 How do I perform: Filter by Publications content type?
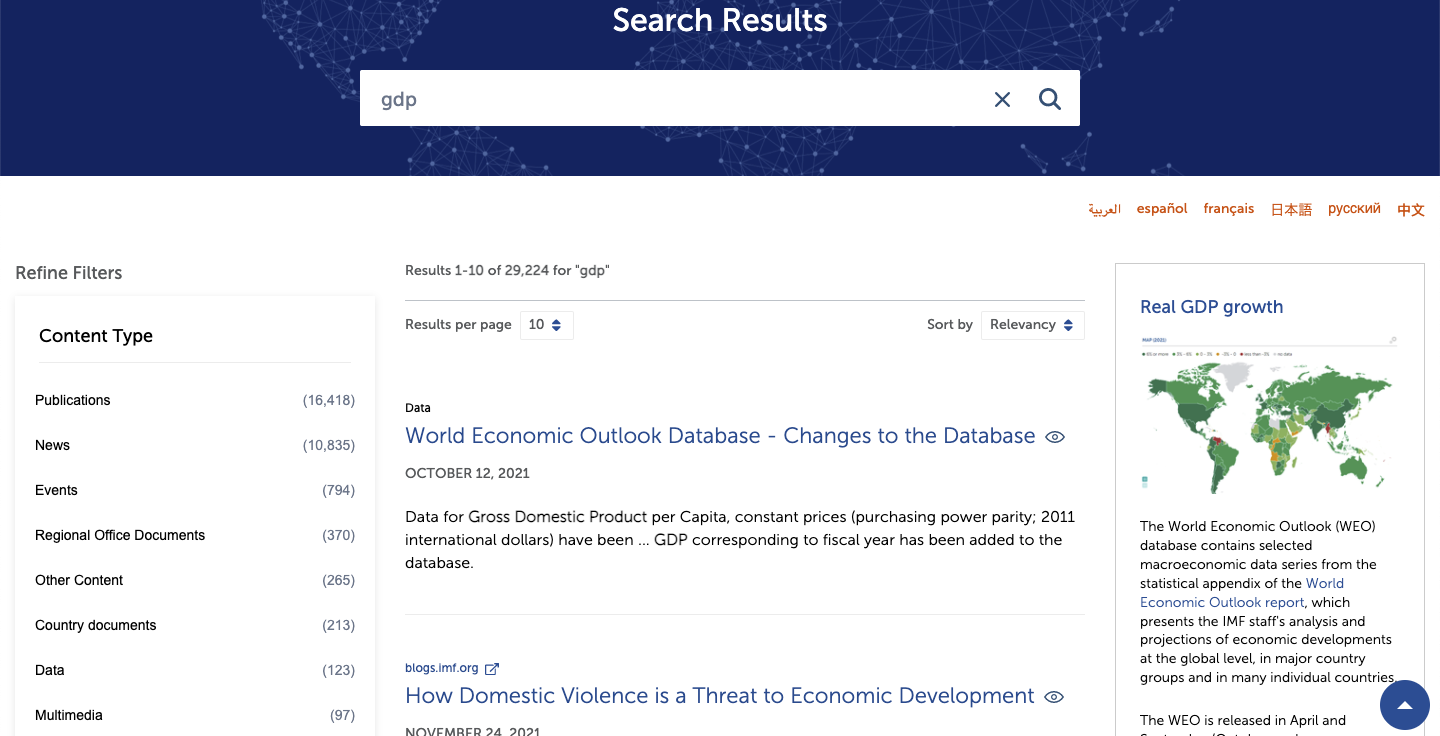click(x=195, y=400)
